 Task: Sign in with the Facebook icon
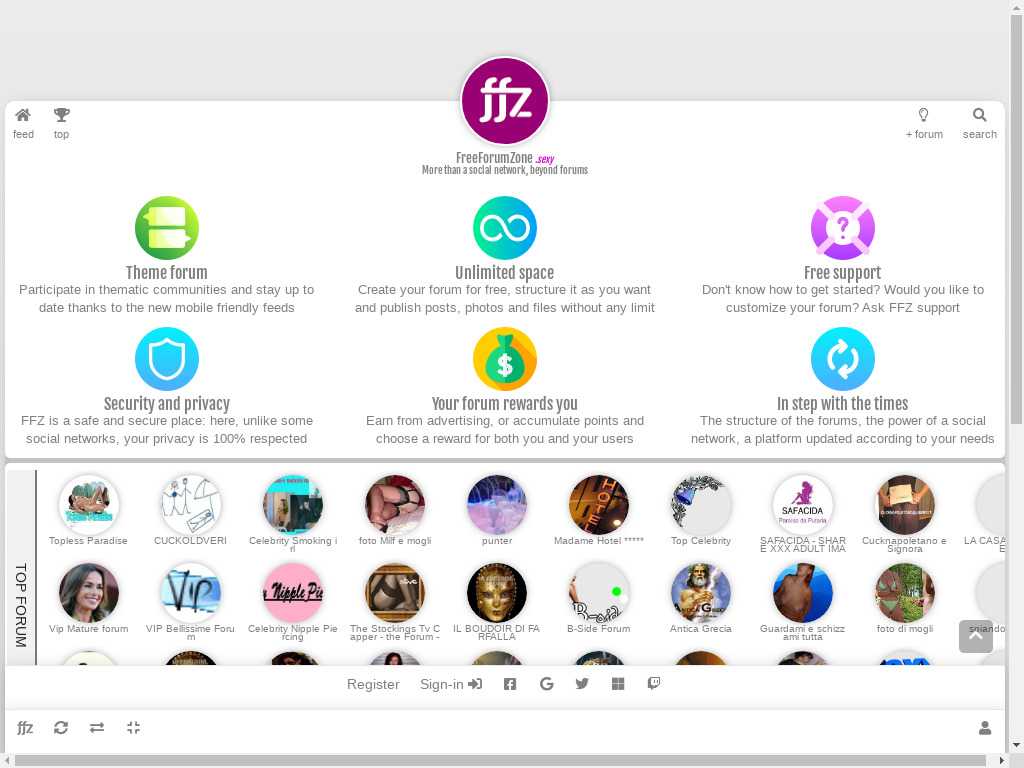(x=510, y=684)
